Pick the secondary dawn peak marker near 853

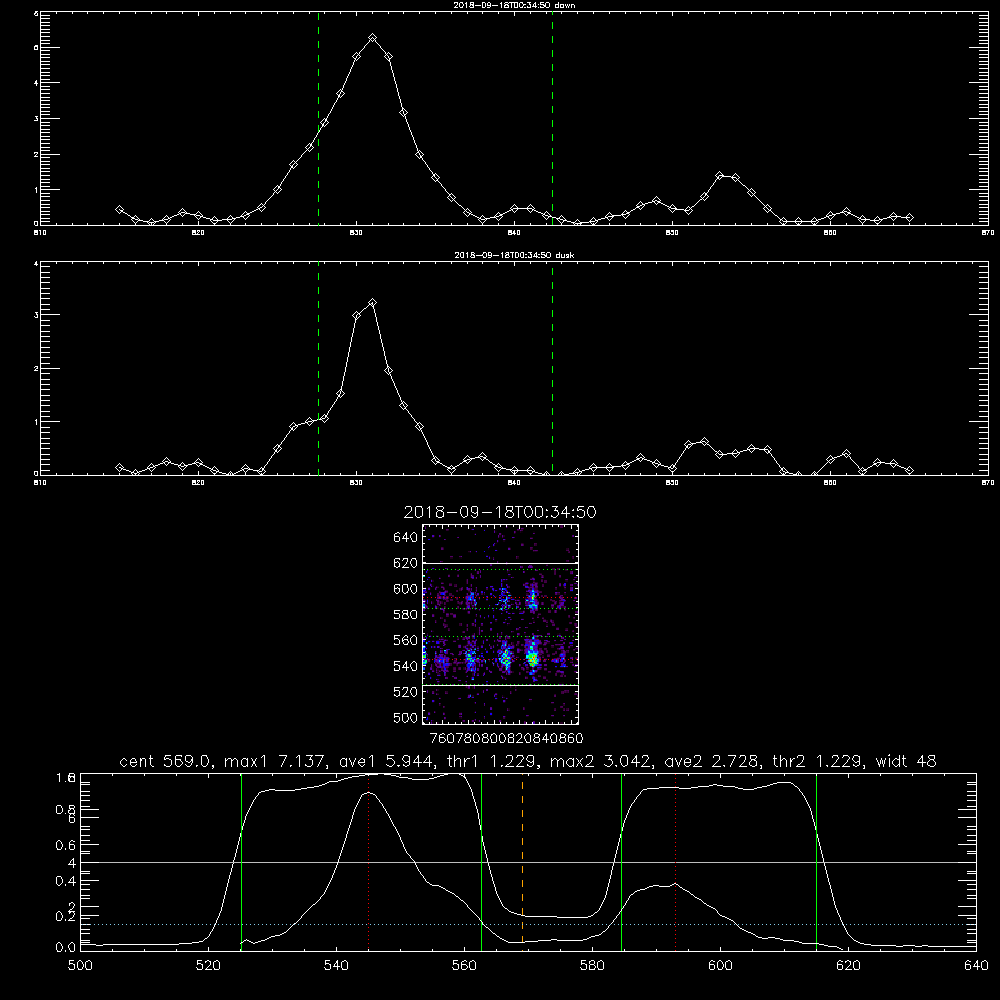[720, 175]
